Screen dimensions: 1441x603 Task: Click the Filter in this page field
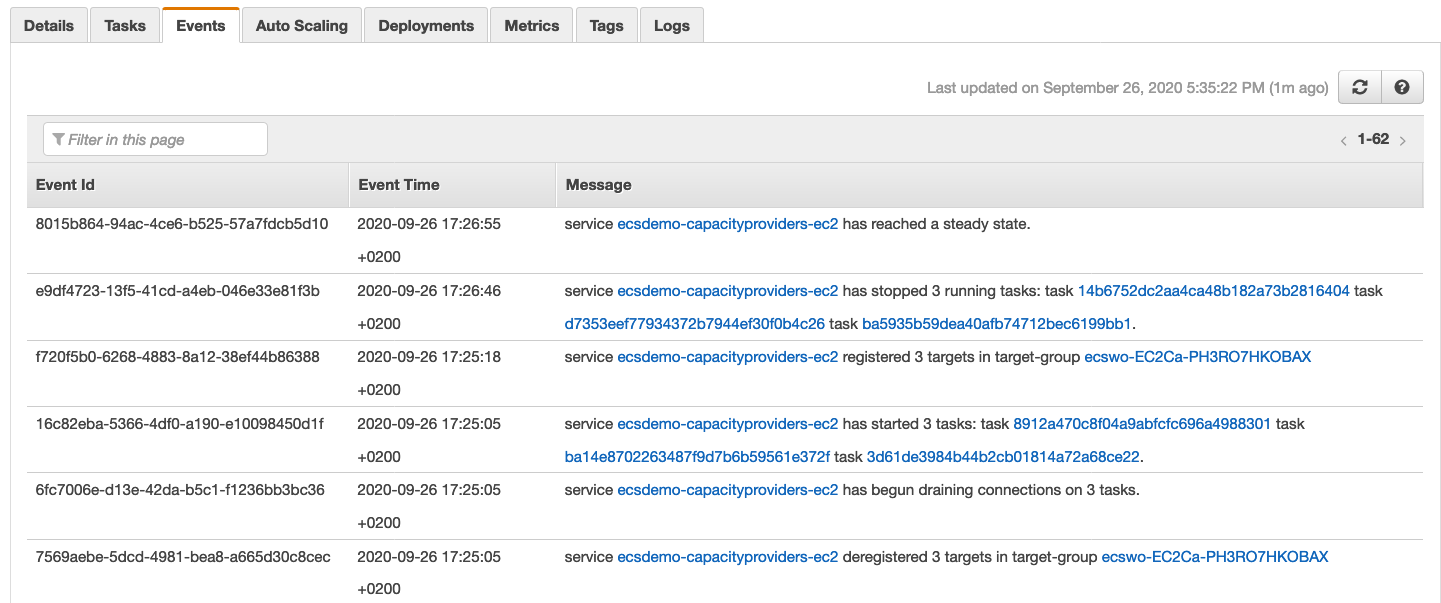tap(156, 140)
